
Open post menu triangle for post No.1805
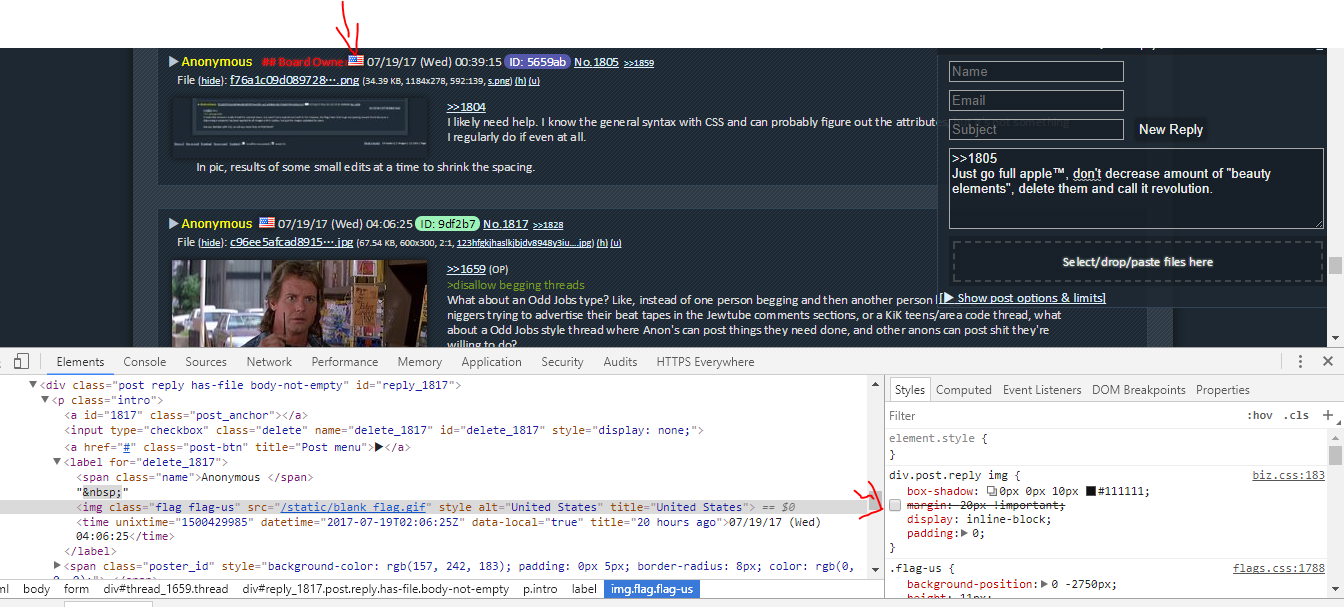pos(174,62)
